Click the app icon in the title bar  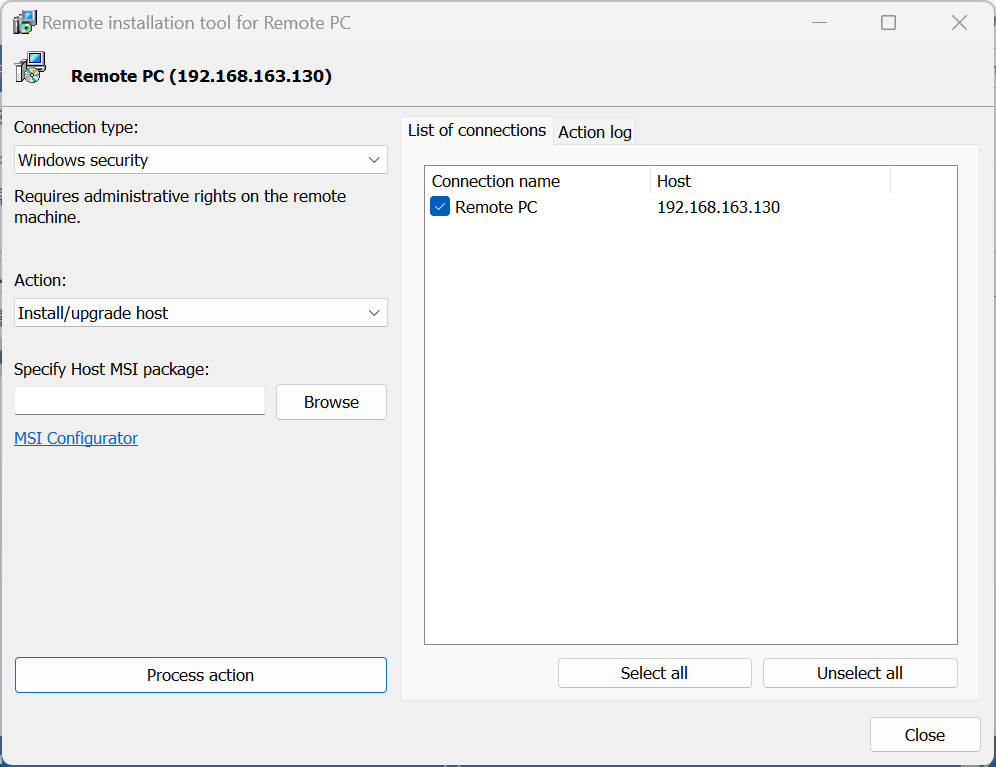click(x=25, y=22)
